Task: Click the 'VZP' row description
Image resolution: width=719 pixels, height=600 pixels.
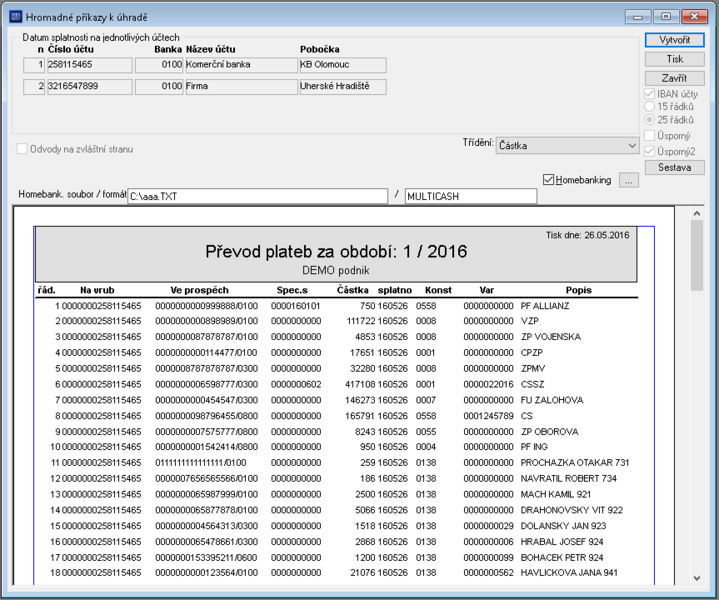Action: 530,321
